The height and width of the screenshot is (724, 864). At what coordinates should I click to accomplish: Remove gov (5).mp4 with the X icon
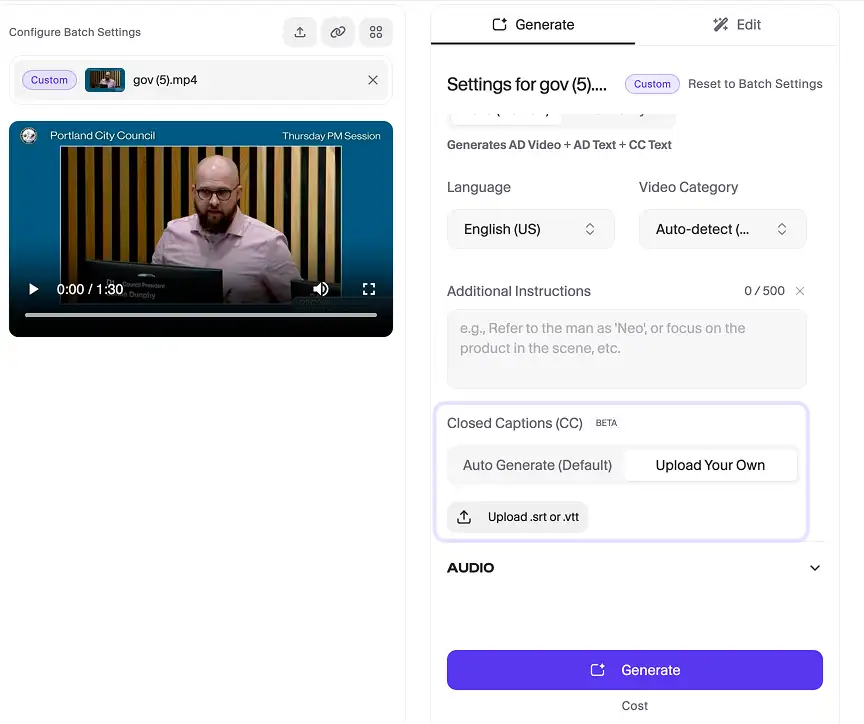tap(373, 80)
